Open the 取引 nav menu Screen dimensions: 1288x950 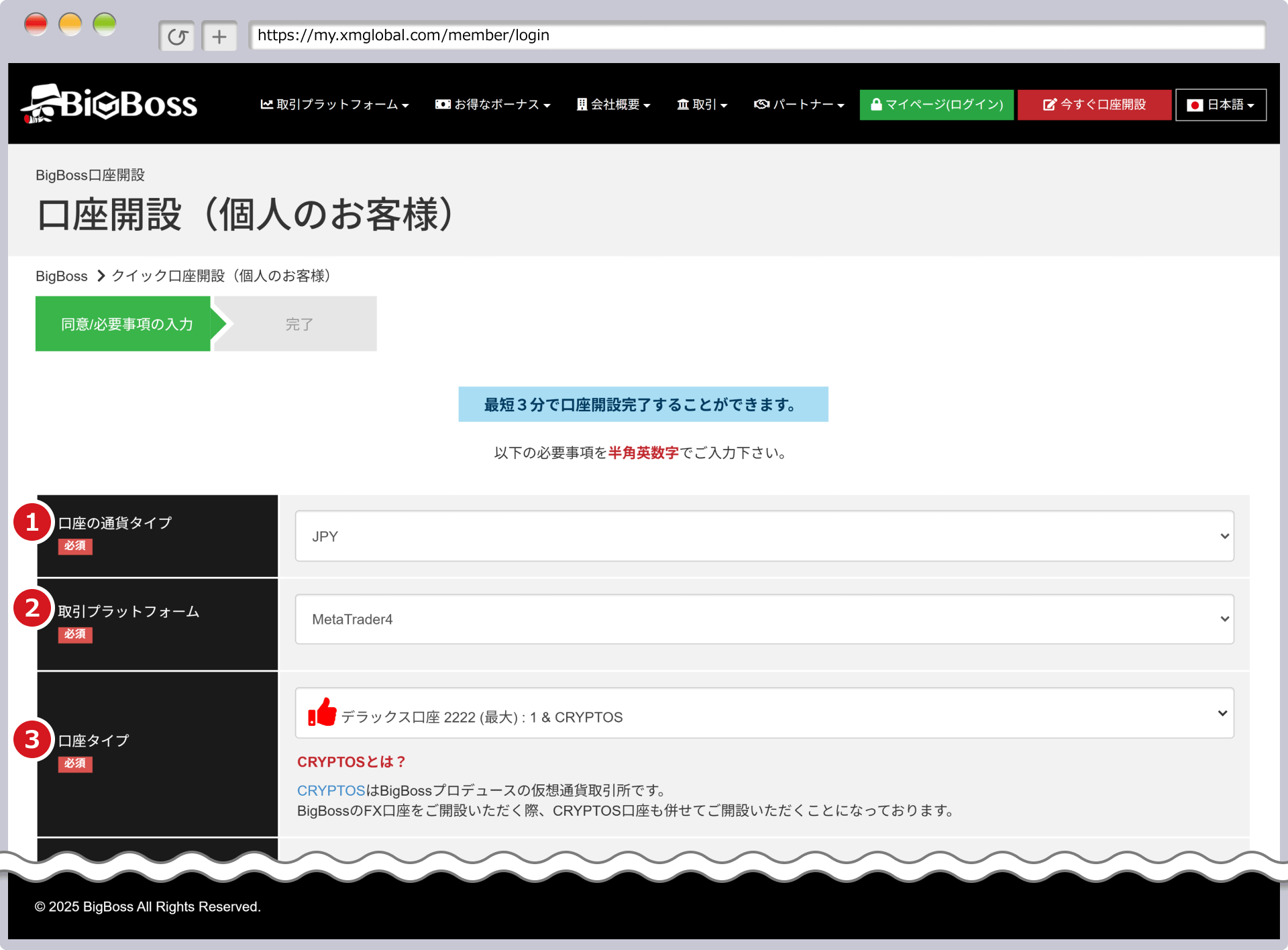702,105
